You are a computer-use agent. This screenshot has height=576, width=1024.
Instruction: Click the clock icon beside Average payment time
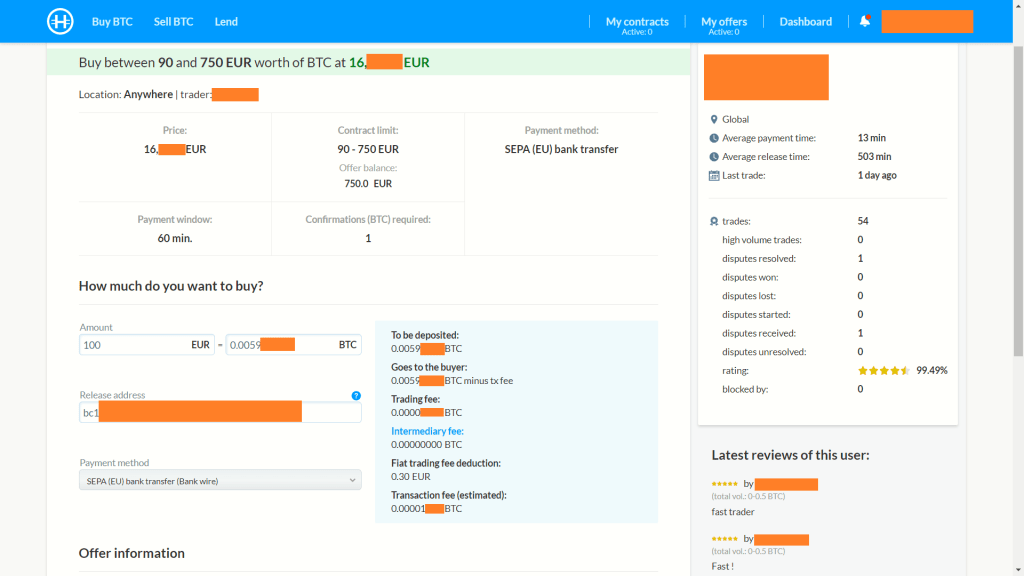(x=713, y=138)
